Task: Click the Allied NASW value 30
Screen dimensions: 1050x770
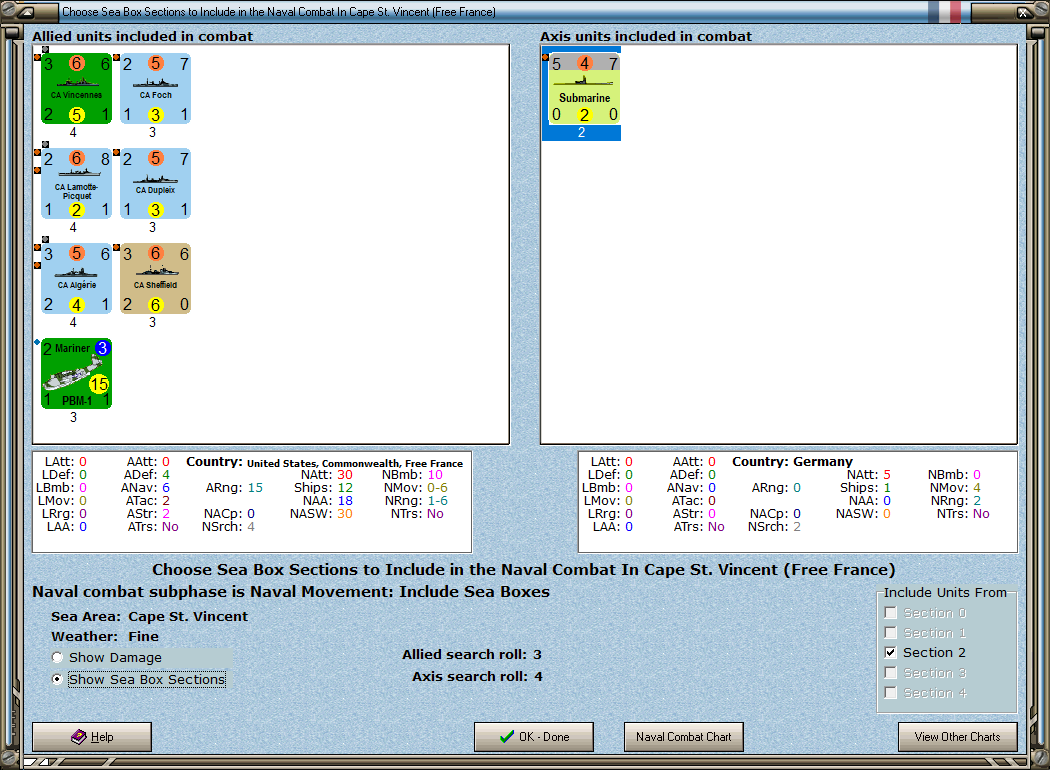Action: [x=345, y=514]
